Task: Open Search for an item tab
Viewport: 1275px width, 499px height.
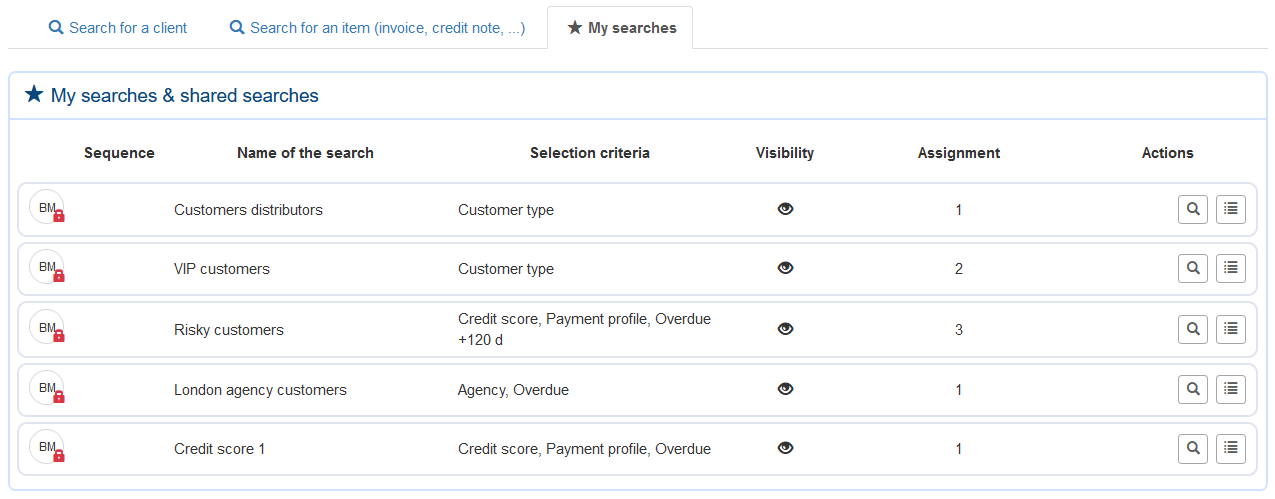Action: [377, 28]
